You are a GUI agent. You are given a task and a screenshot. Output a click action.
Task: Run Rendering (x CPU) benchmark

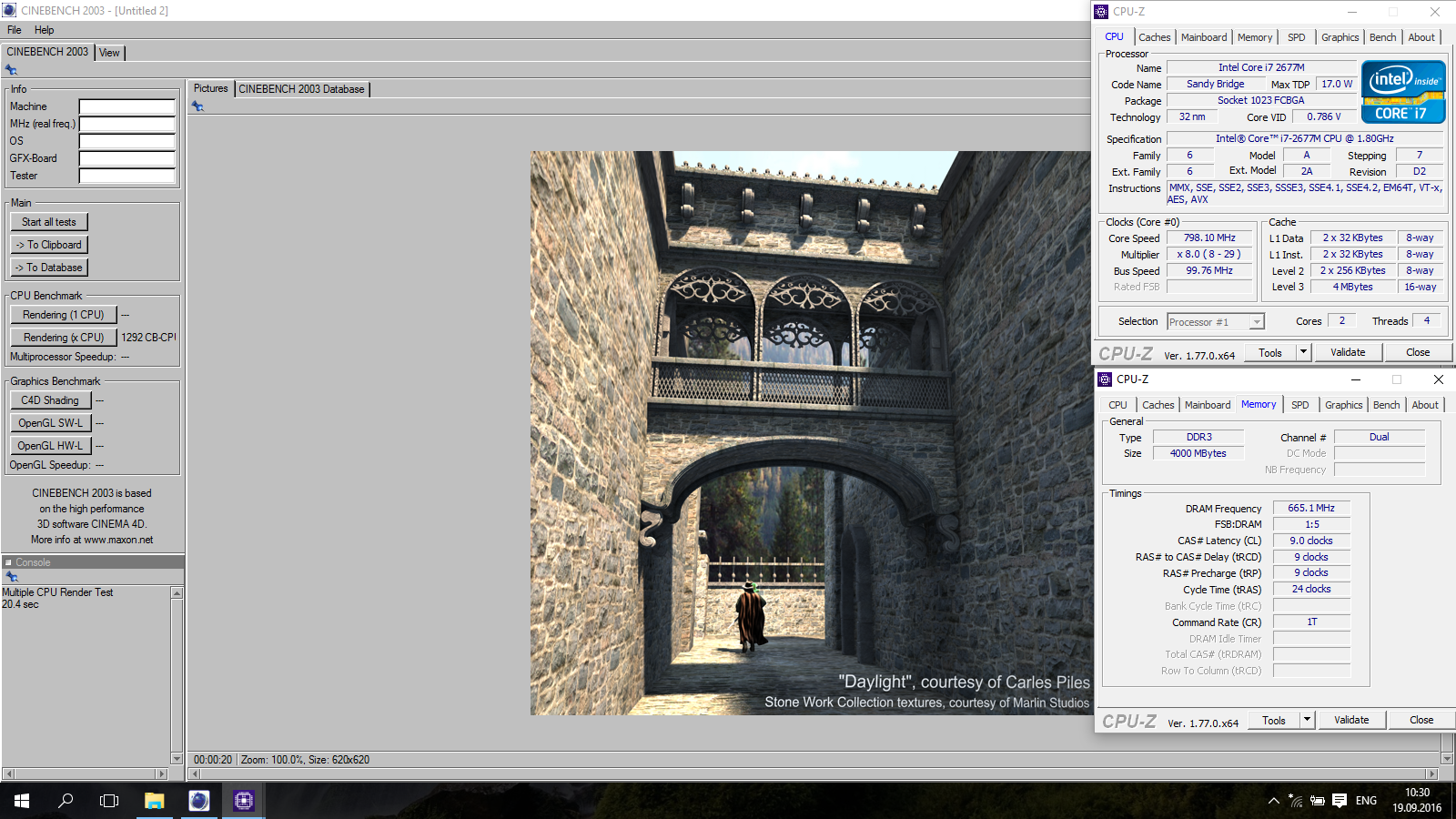(64, 338)
